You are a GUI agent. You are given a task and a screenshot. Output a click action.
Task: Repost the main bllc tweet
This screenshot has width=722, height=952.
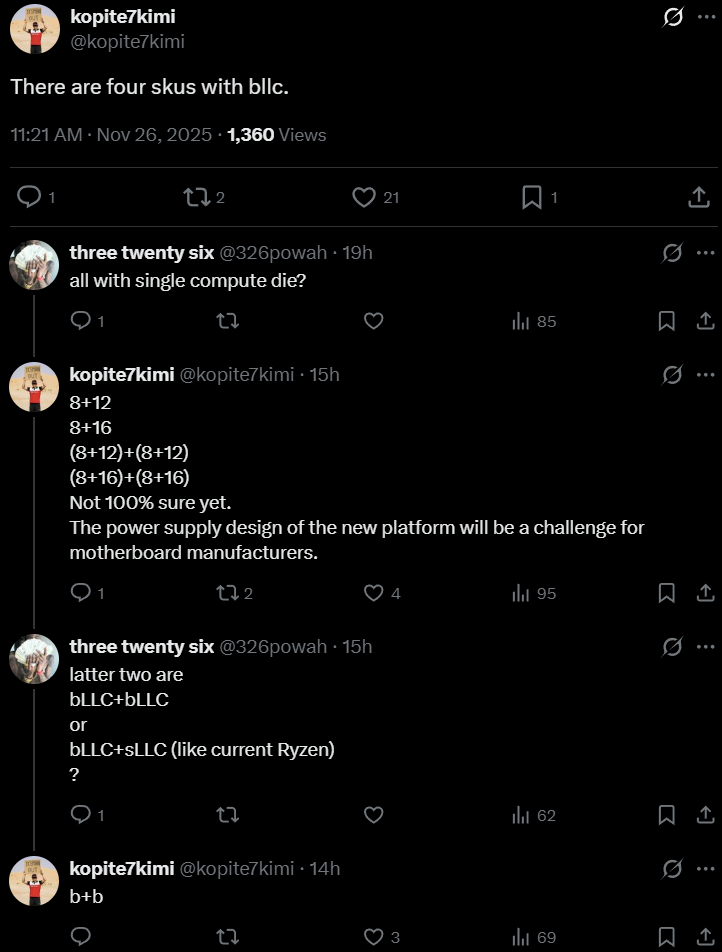[197, 198]
